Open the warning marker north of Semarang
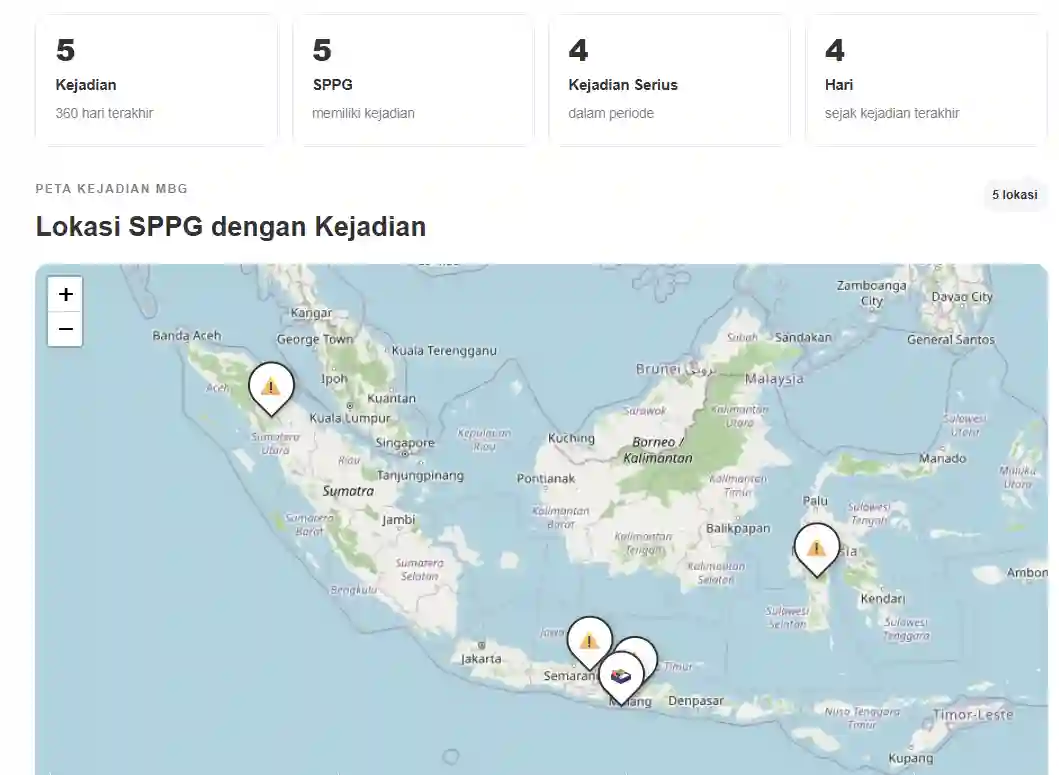 (589, 641)
